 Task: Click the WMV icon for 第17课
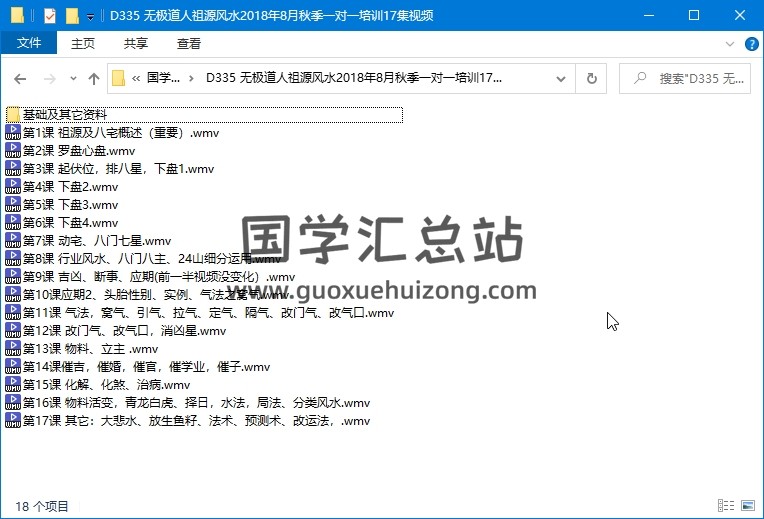[13, 421]
